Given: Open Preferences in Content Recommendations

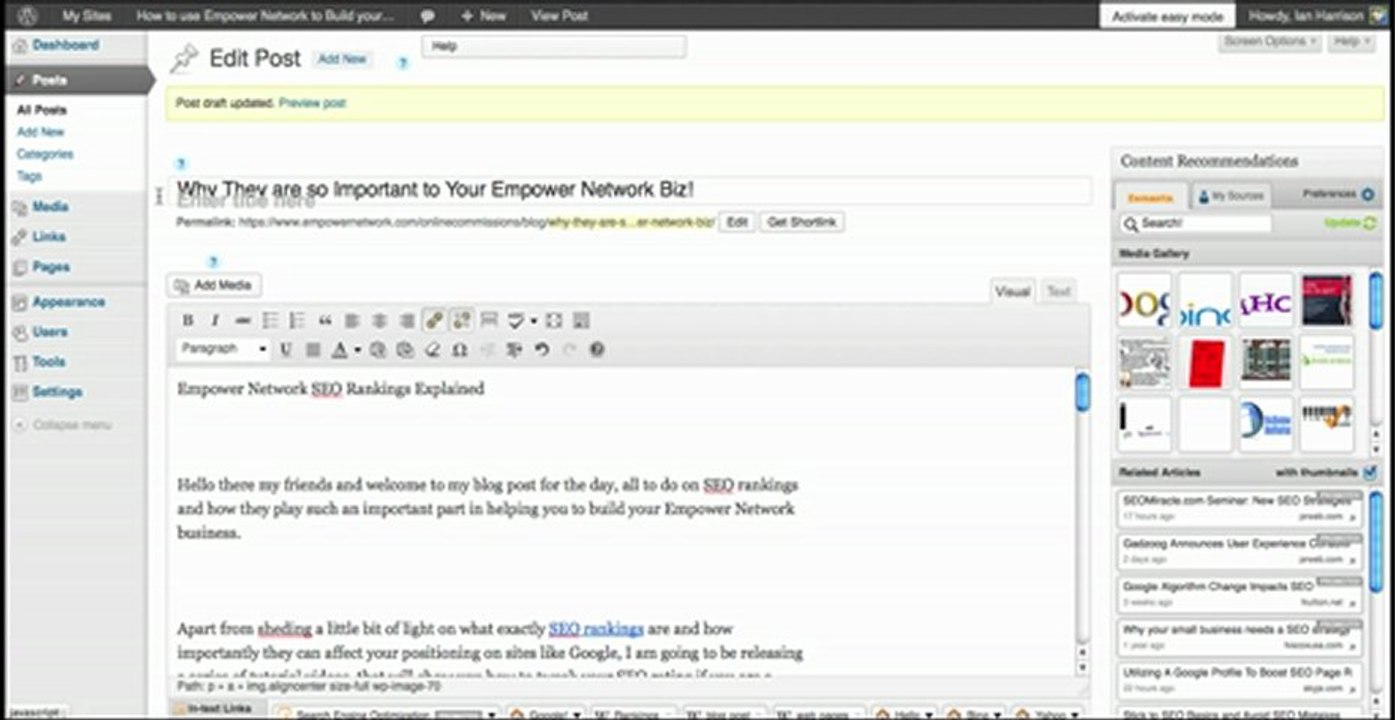Looking at the screenshot, I should [1338, 194].
